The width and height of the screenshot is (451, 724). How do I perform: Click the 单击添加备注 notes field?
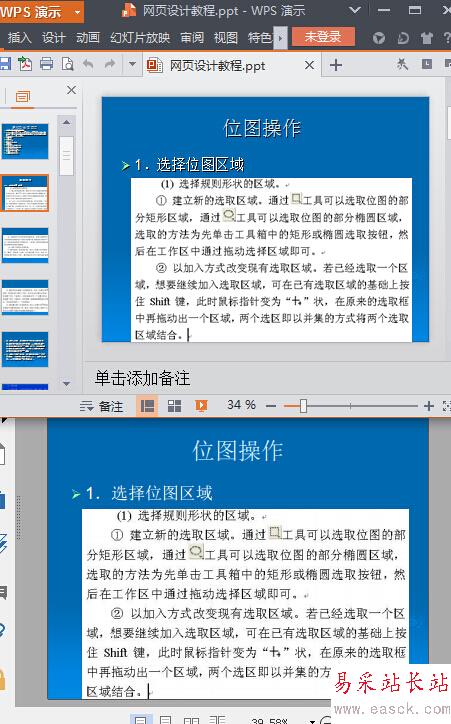click(x=143, y=378)
